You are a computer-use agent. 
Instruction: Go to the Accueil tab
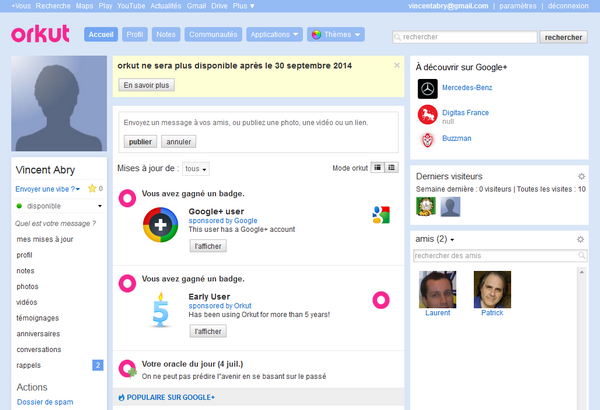point(101,34)
